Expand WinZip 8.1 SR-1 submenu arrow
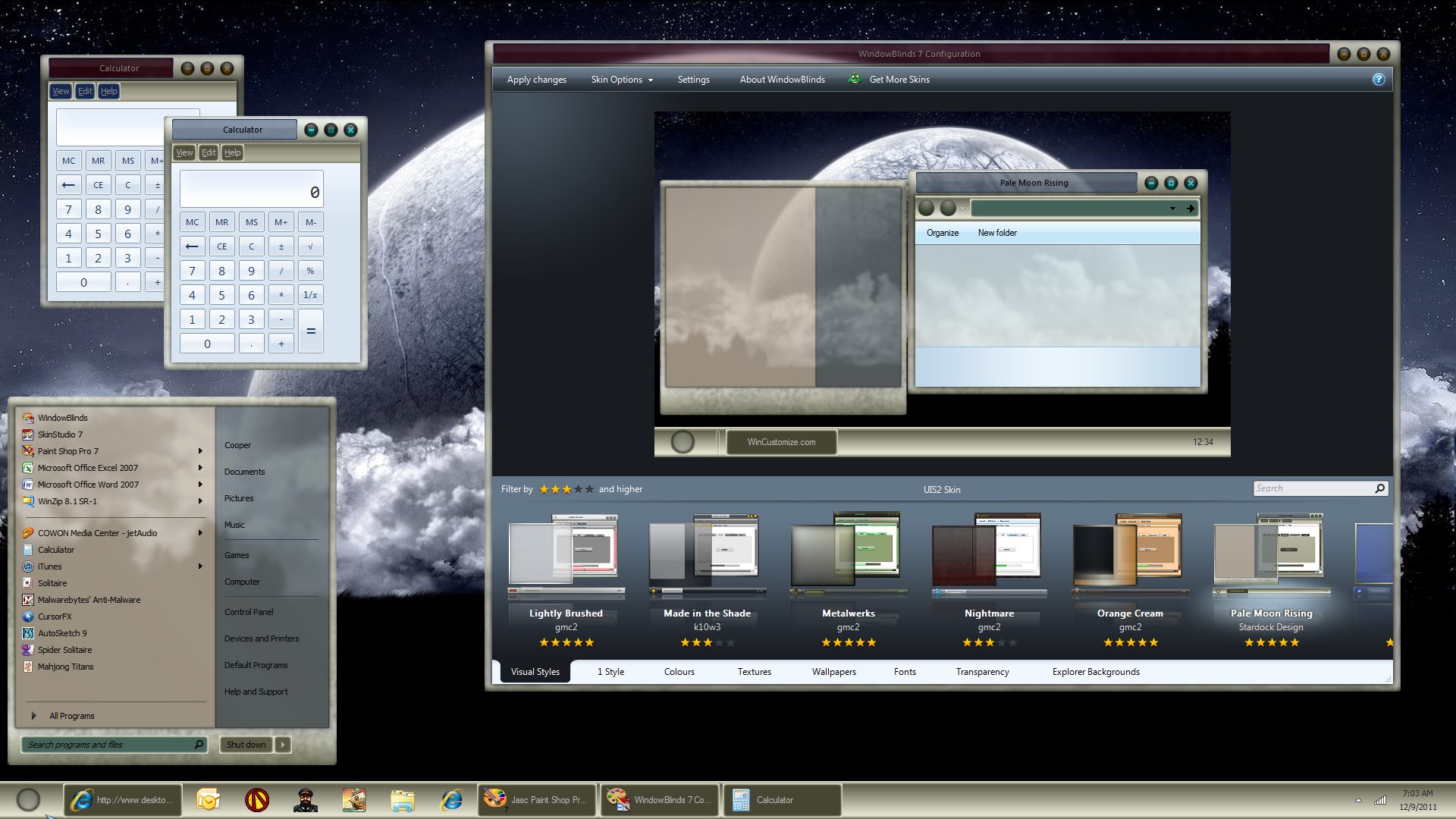The height and width of the screenshot is (819, 1456). [200, 501]
